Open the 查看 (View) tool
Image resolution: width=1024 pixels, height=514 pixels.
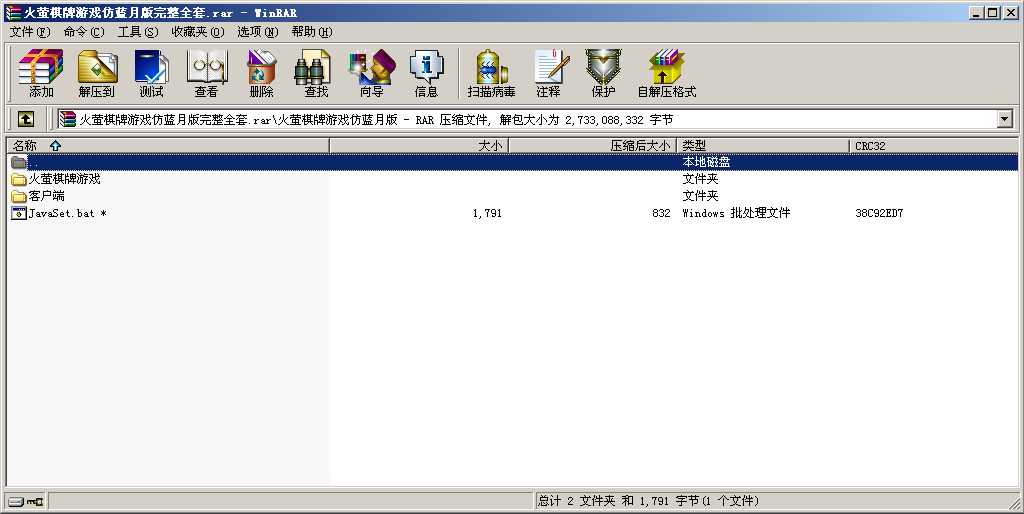206,73
